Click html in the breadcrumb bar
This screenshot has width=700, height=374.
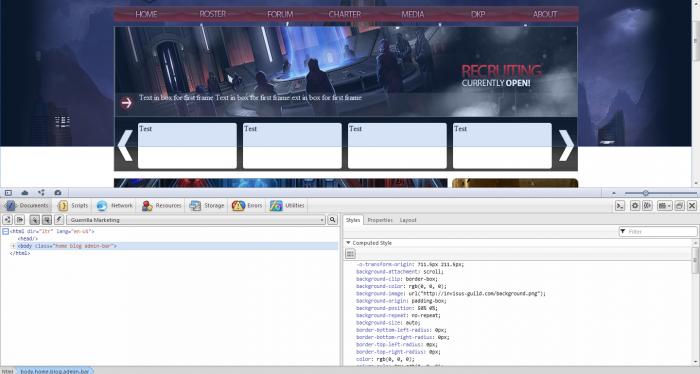tap(8, 371)
